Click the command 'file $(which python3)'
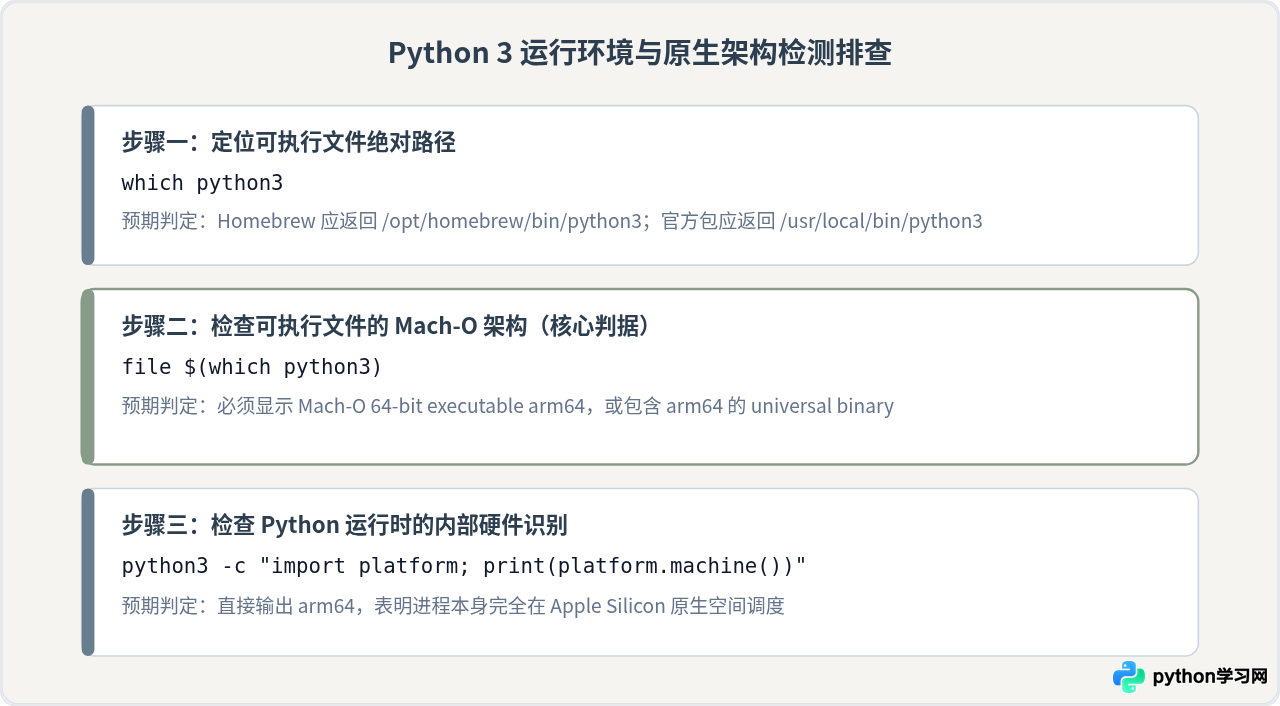The width and height of the screenshot is (1280, 706). tap(252, 367)
